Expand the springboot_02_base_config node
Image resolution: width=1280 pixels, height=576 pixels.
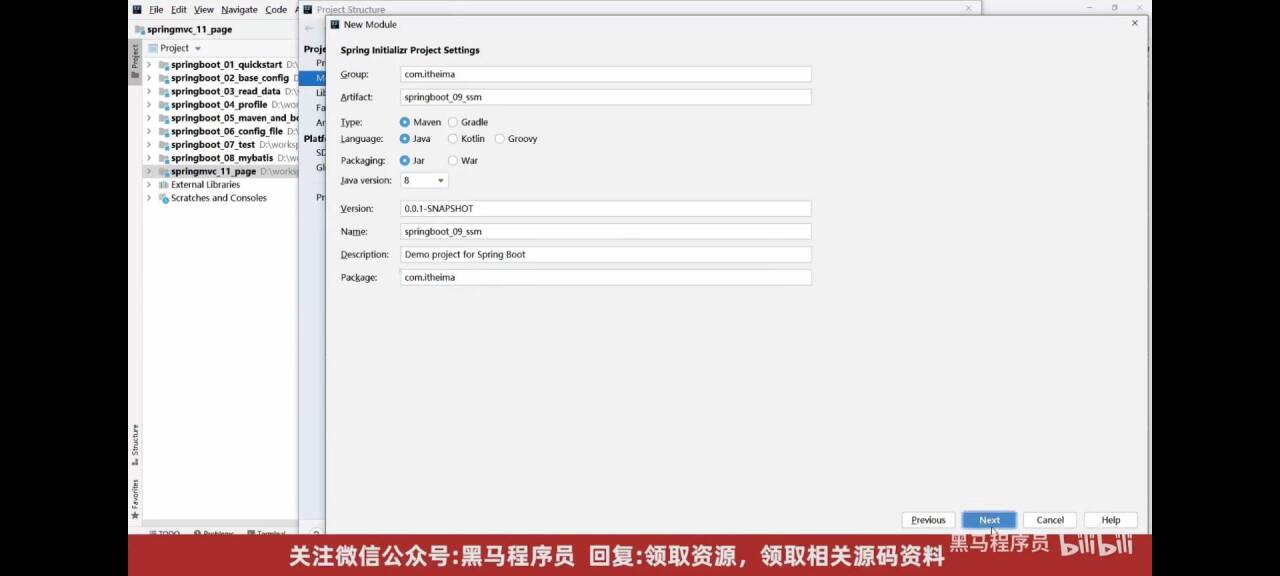149,78
